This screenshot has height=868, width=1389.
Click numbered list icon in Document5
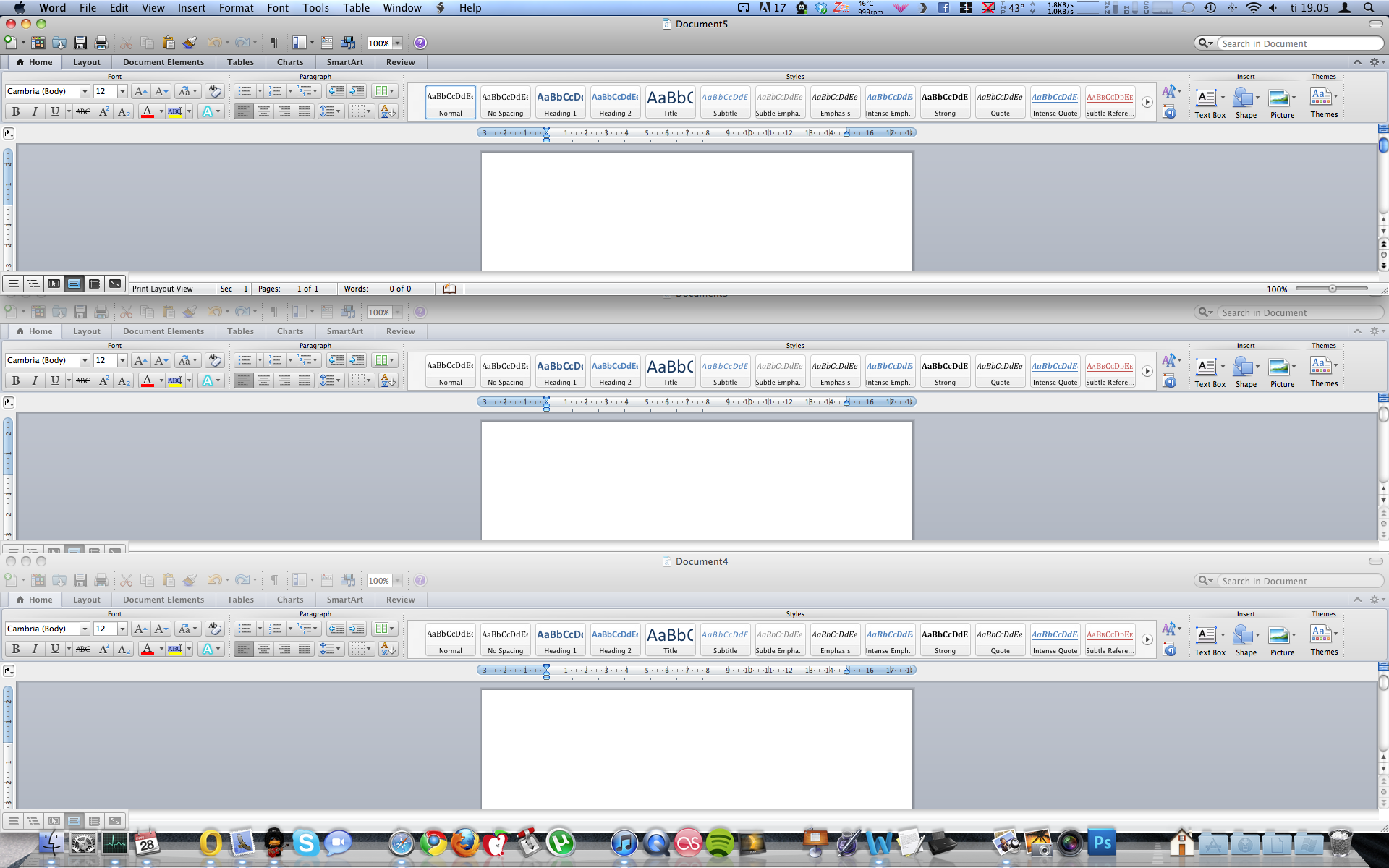275,91
